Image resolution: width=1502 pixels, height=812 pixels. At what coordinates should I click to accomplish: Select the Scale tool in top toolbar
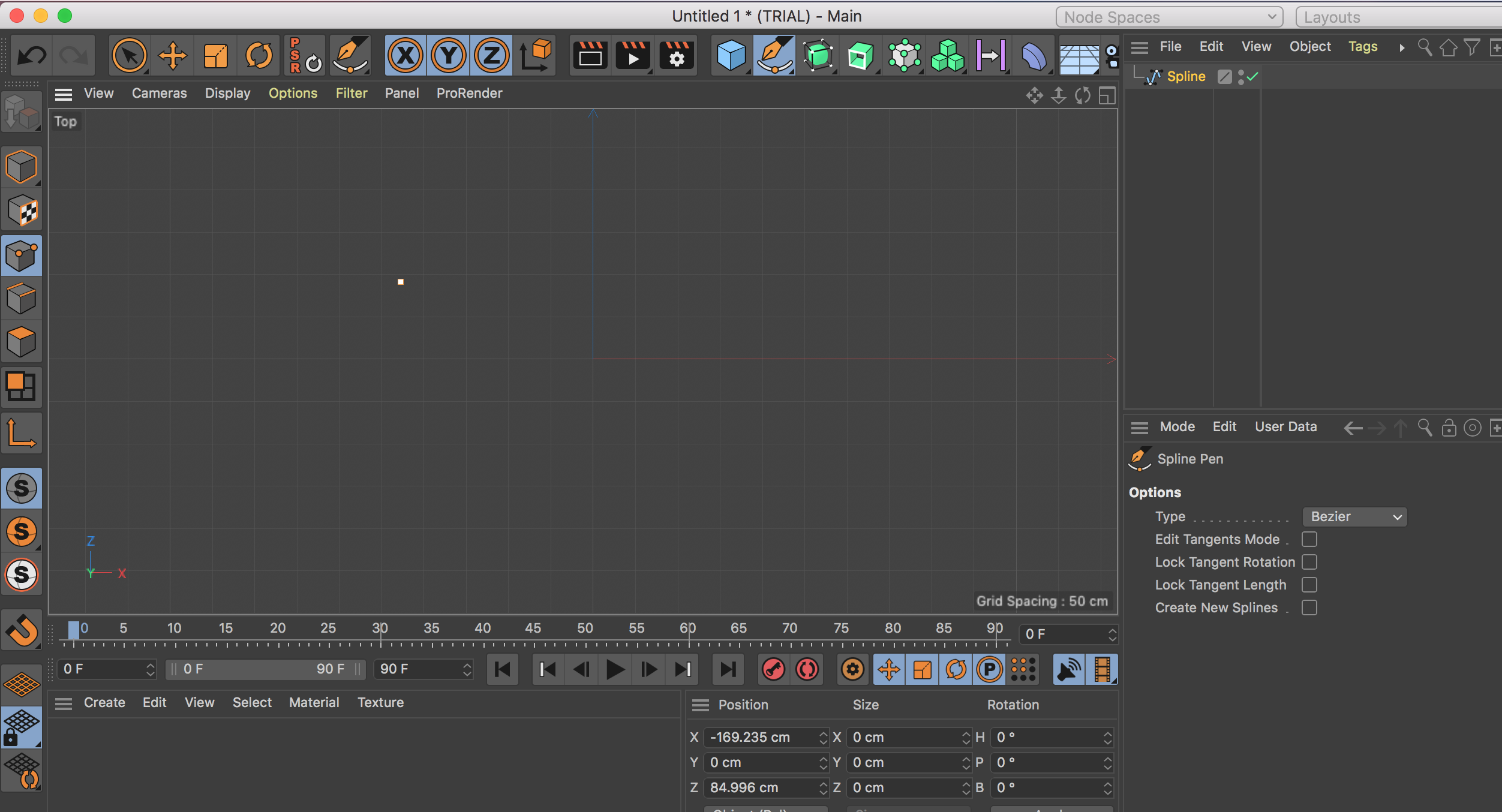215,56
